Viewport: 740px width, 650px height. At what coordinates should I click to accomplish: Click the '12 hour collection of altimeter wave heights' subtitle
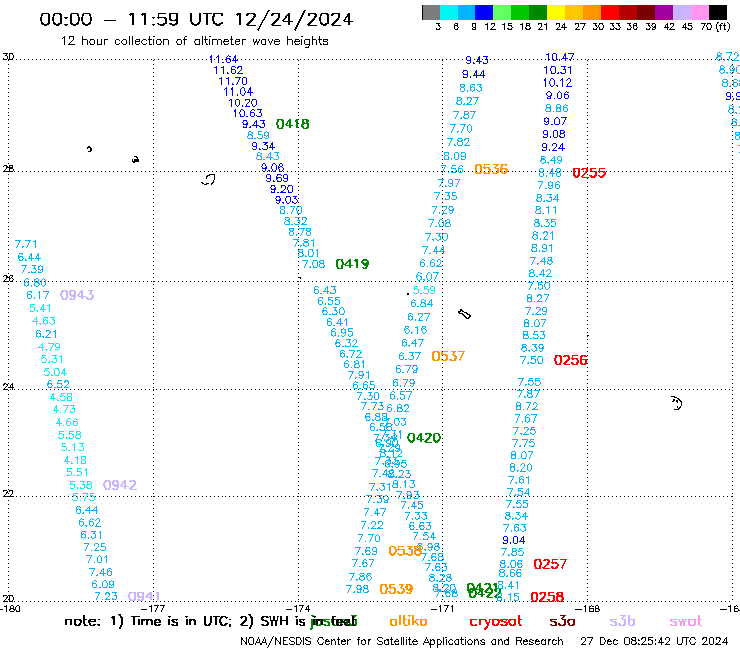[x=194, y=41]
